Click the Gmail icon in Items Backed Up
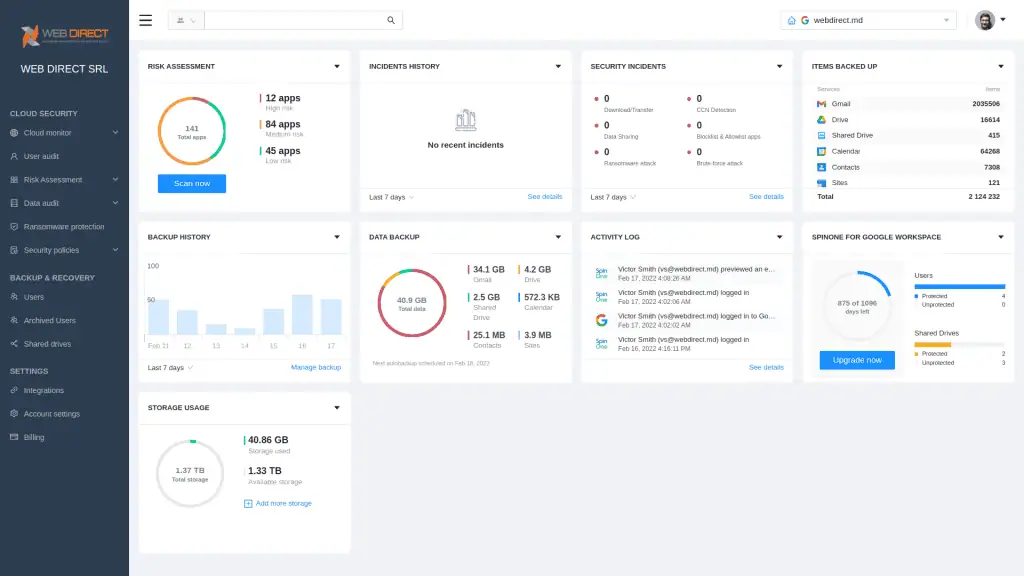The image size is (1024, 576). (x=821, y=104)
